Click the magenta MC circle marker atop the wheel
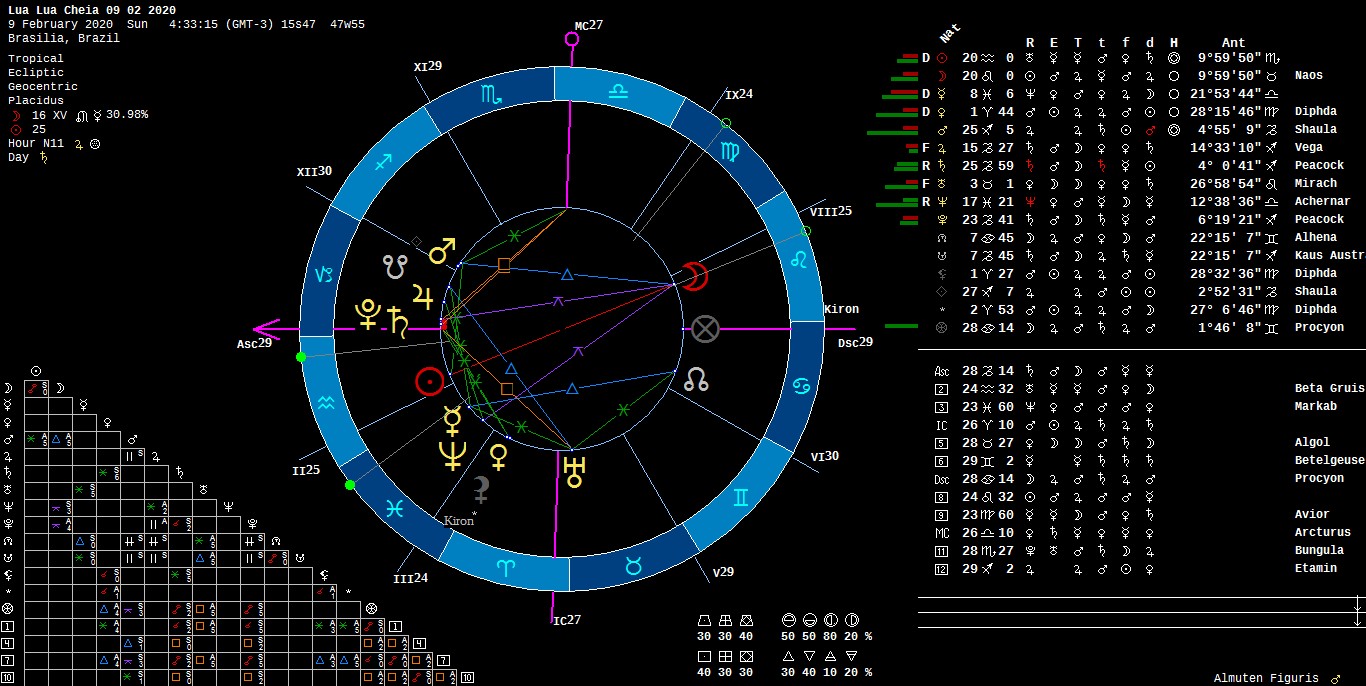This screenshot has width=1366, height=686. pos(572,39)
